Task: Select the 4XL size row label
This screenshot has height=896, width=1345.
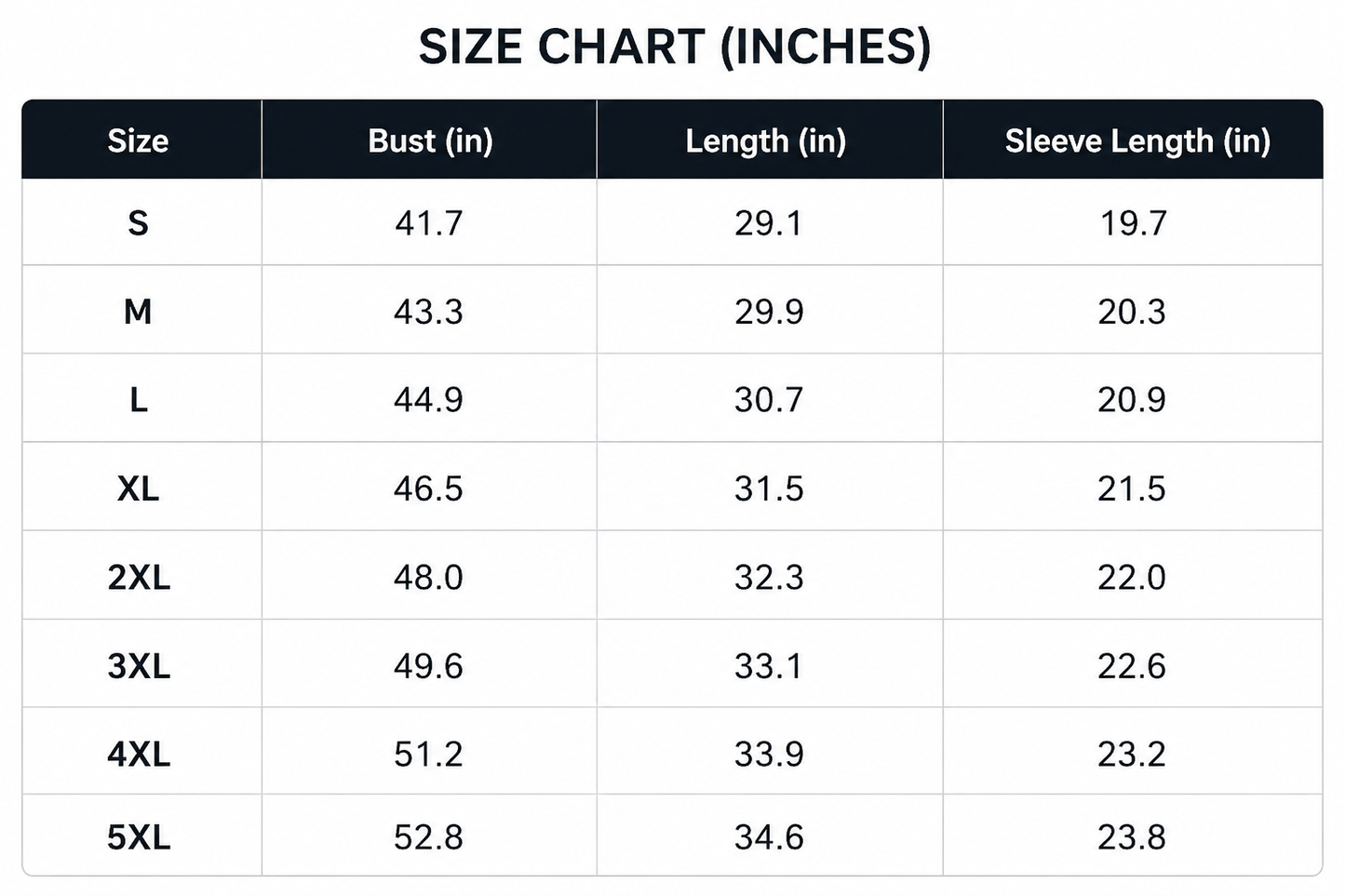Action: [139, 754]
